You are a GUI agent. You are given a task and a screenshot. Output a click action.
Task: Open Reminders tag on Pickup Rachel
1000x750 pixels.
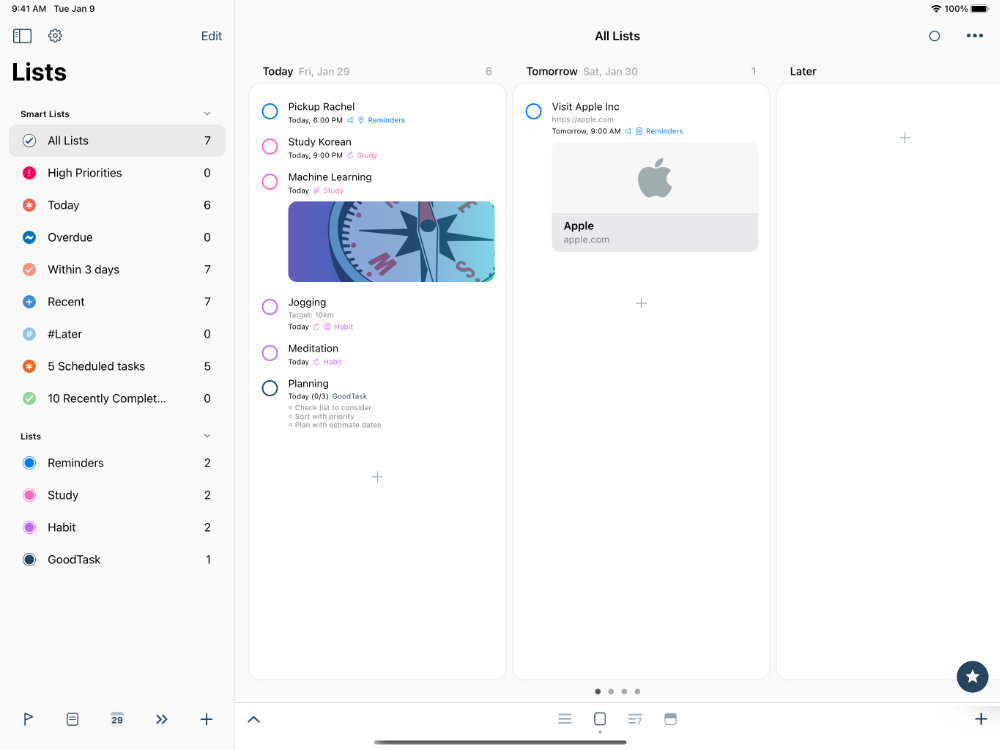[386, 120]
